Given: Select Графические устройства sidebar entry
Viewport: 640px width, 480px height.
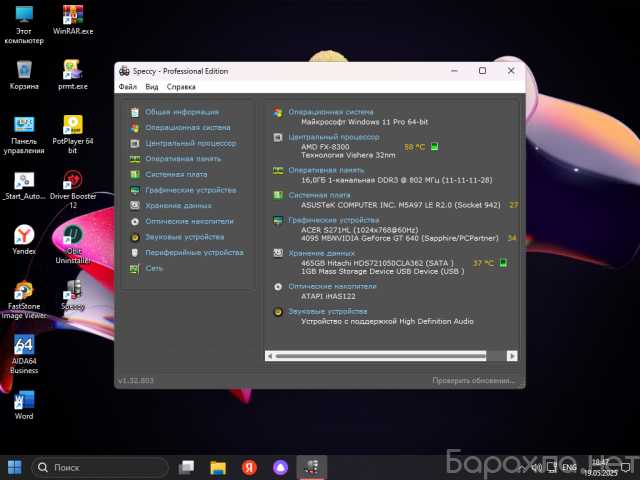Looking at the screenshot, I should pyautogui.click(x=191, y=190).
